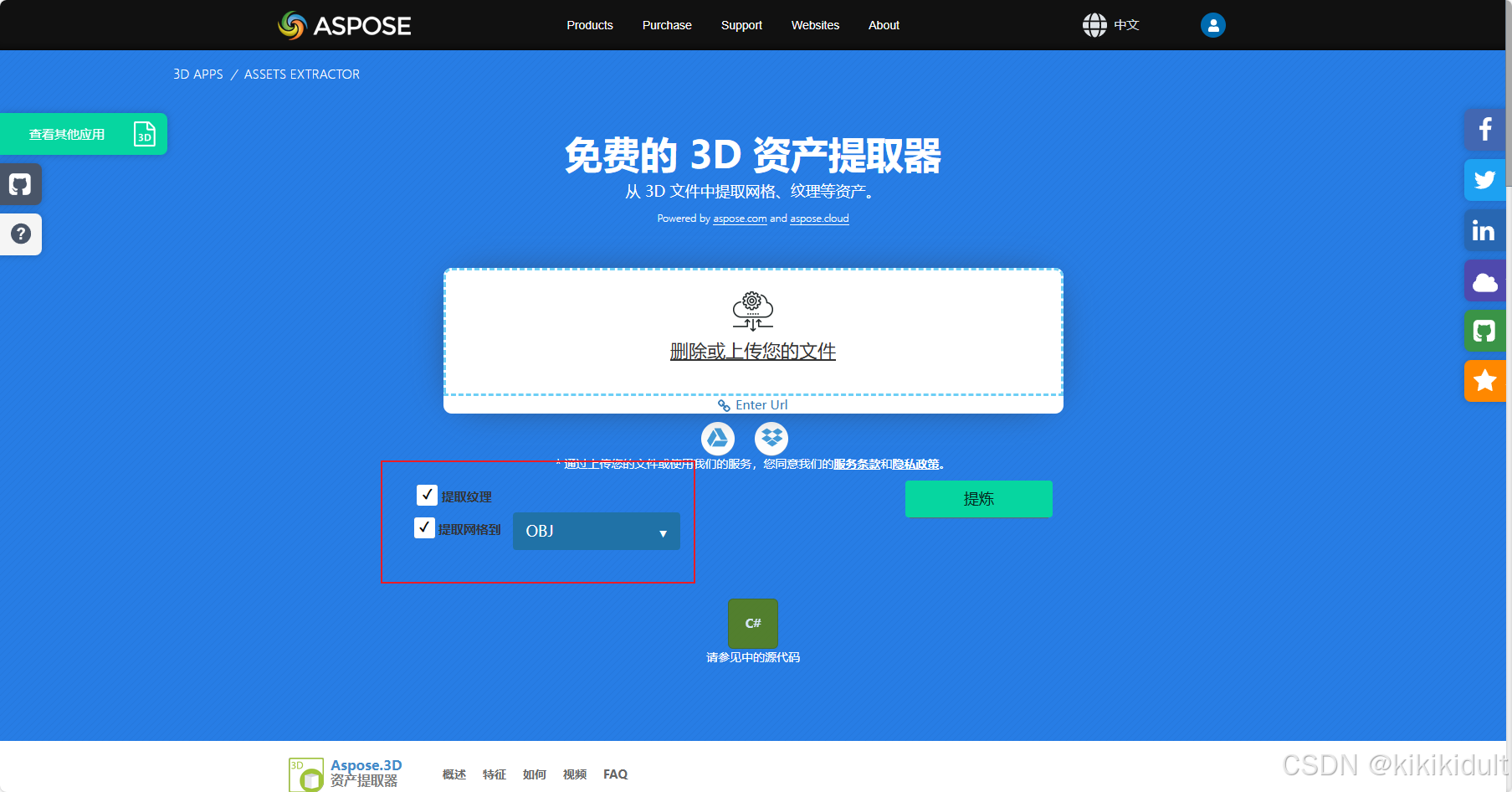The height and width of the screenshot is (792, 1512).
Task: Open aspose.cloud link
Action: [819, 219]
